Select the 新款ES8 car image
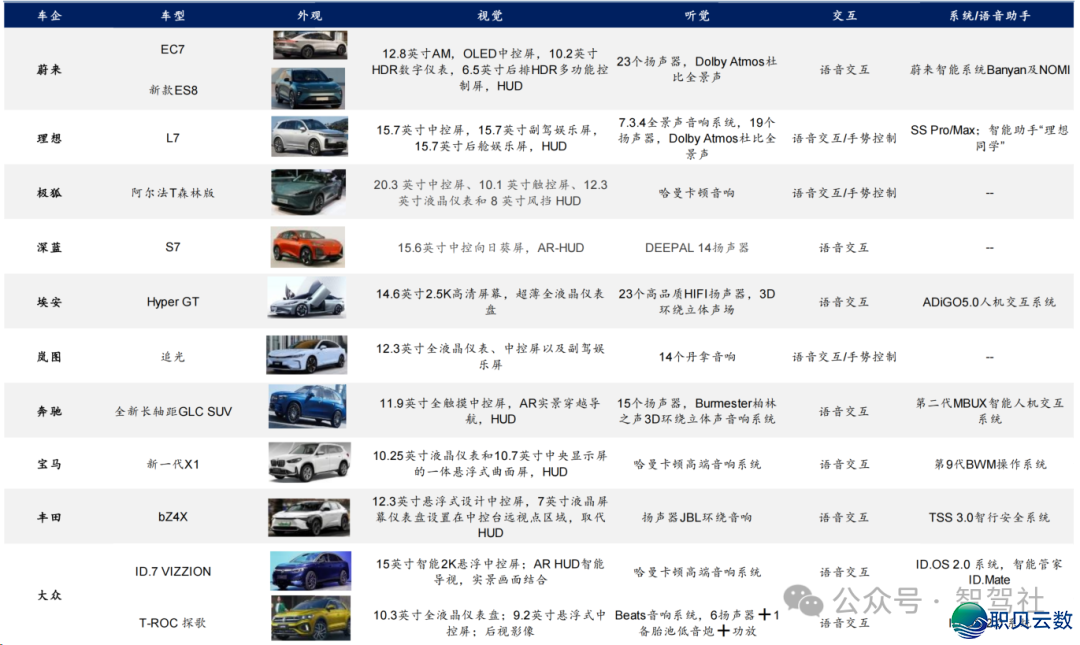The image size is (1080, 645). (309, 88)
